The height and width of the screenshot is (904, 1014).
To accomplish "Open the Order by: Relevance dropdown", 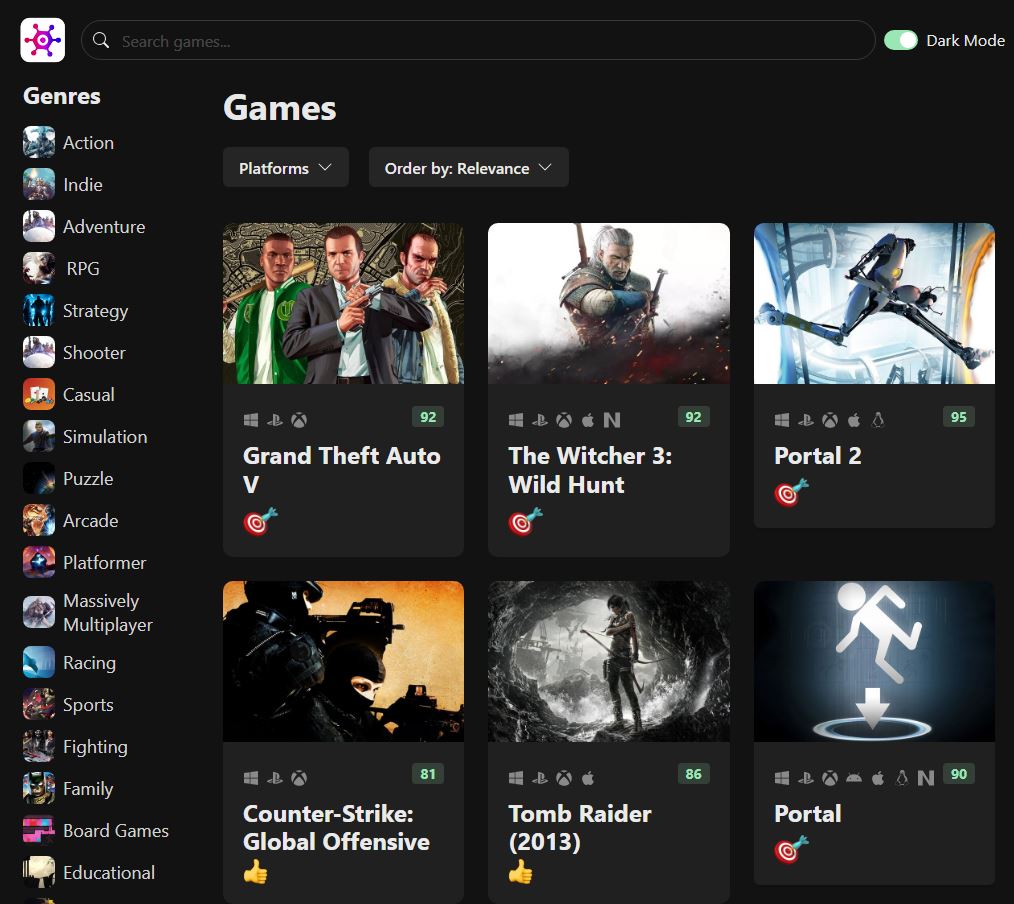I will point(469,167).
